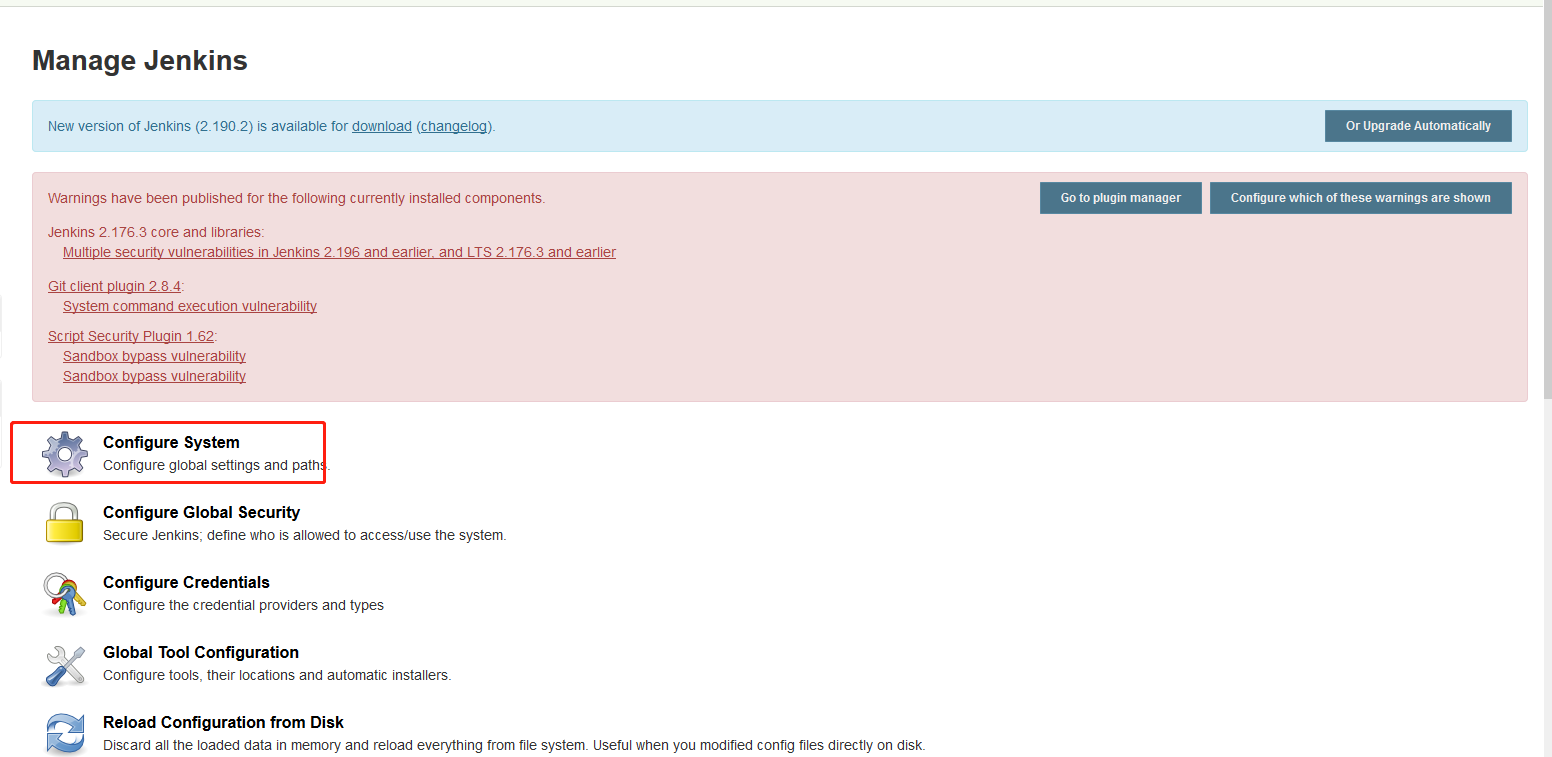Open the Configure System link
The width and height of the screenshot is (1552, 757).
click(x=171, y=442)
